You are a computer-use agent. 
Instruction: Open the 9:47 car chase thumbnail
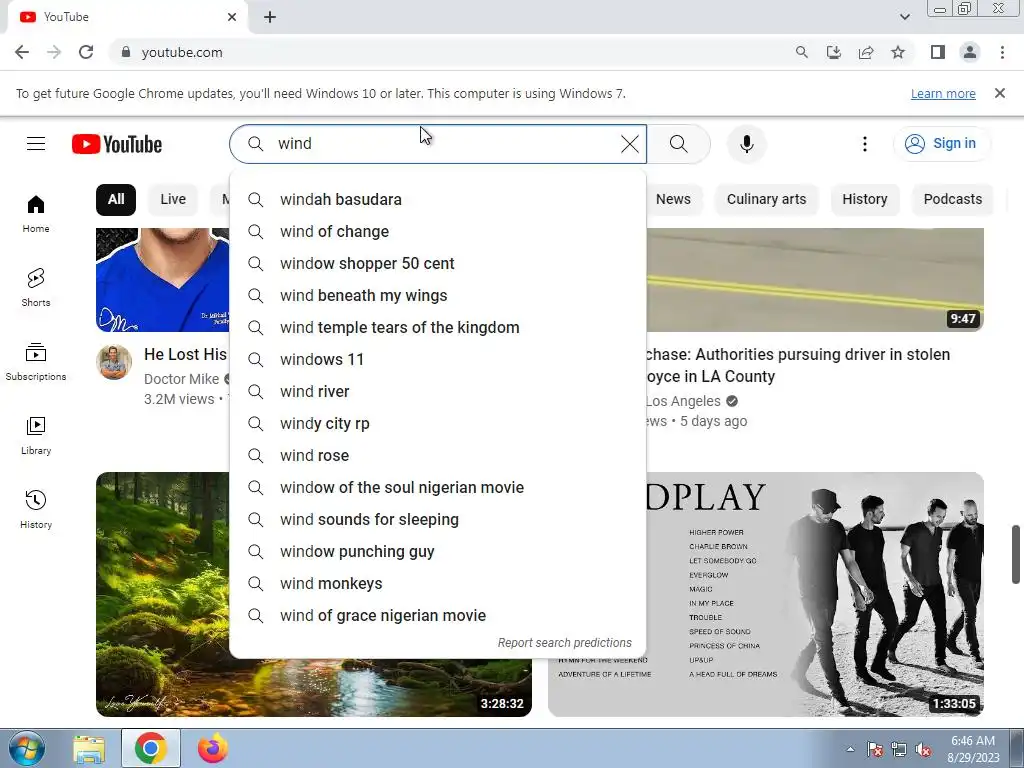click(815, 280)
